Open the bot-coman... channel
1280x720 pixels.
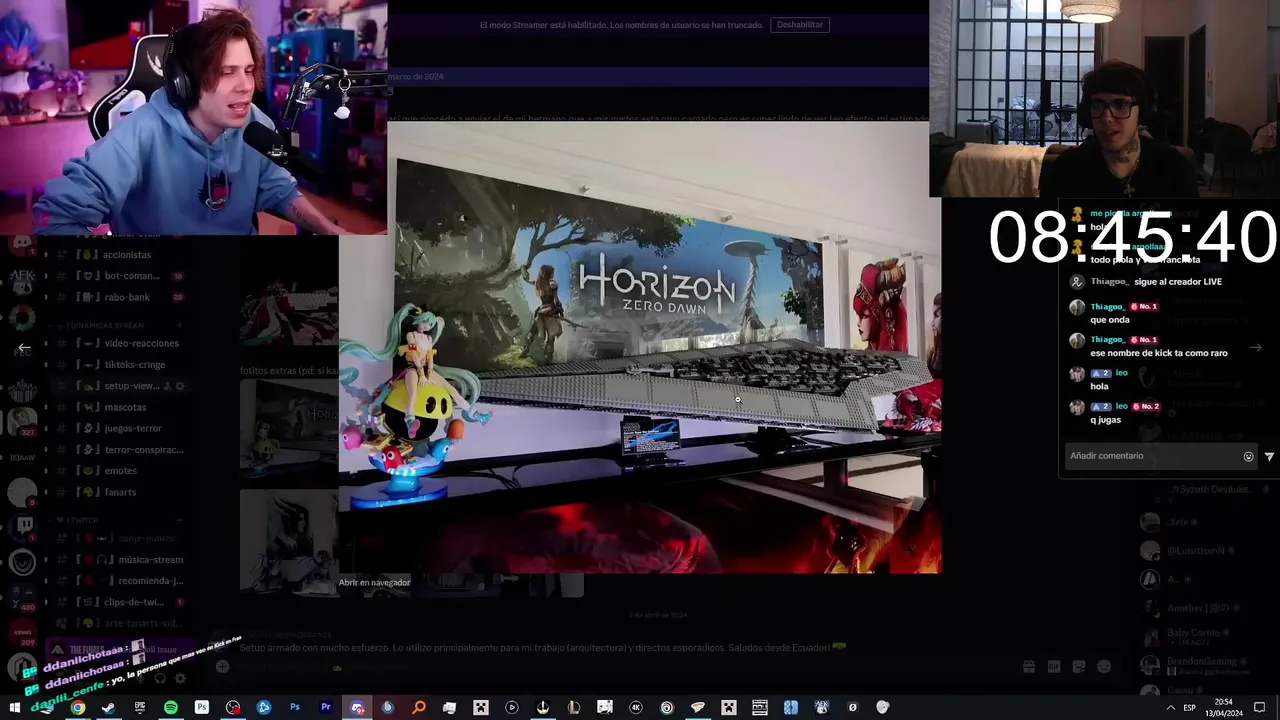[x=118, y=276]
